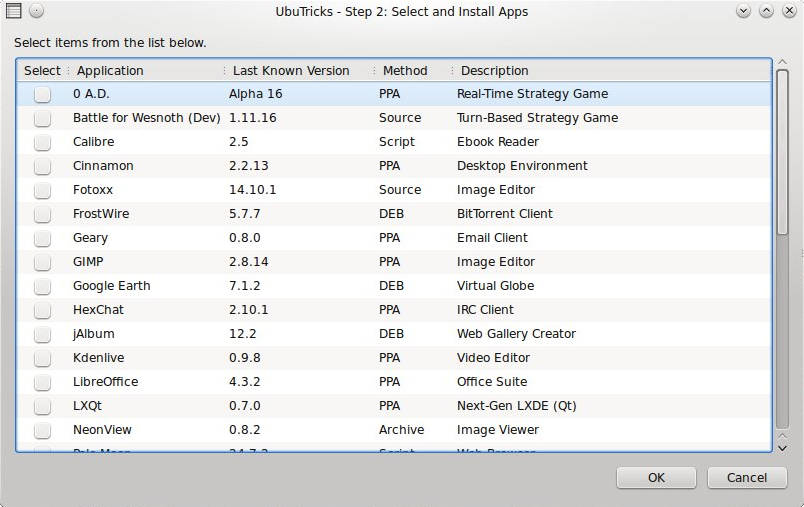Screen dimensions: 804x507
Task: Click the Select column header
Action: point(42,71)
